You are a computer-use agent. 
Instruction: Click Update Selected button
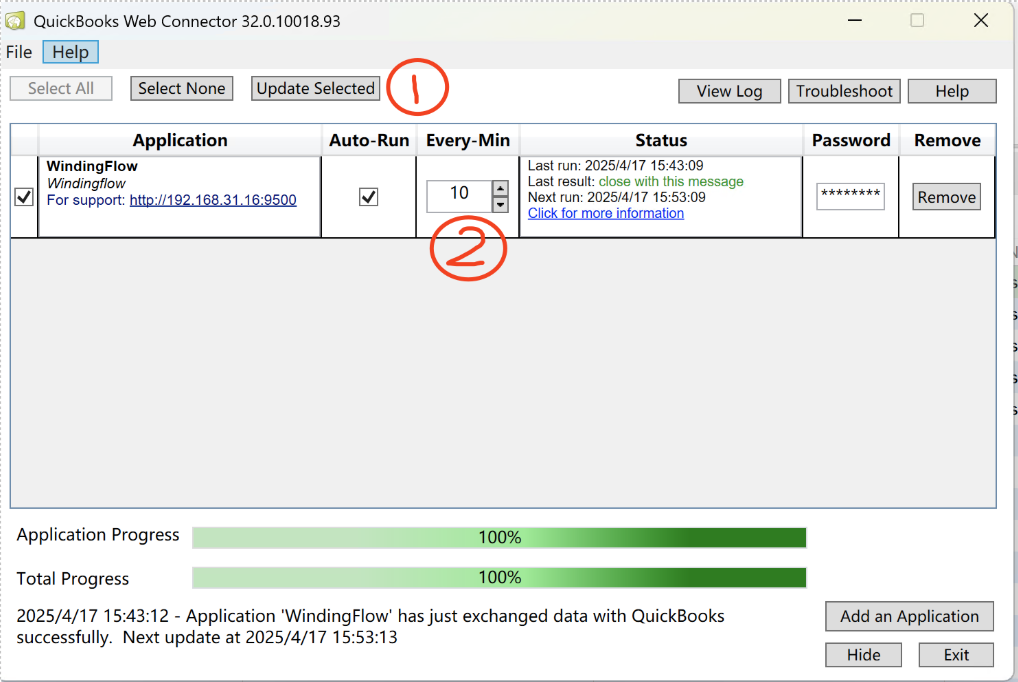point(316,88)
